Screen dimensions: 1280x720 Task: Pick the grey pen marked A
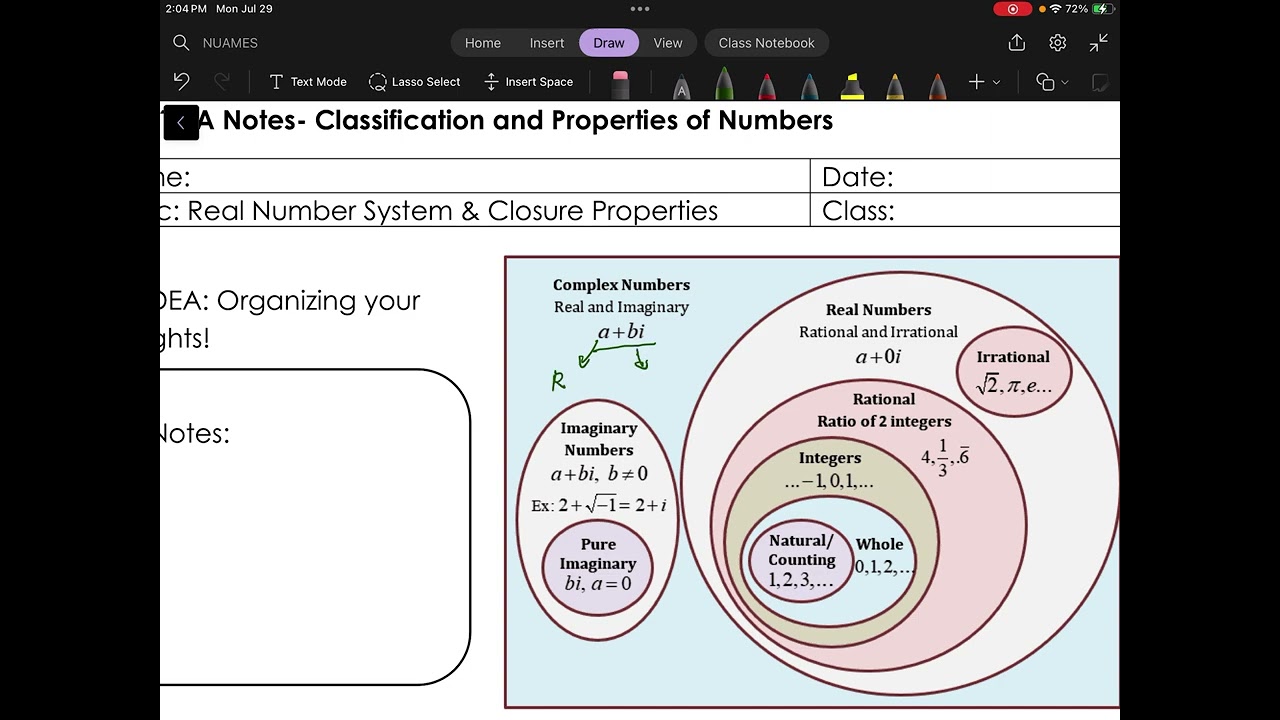coord(682,86)
